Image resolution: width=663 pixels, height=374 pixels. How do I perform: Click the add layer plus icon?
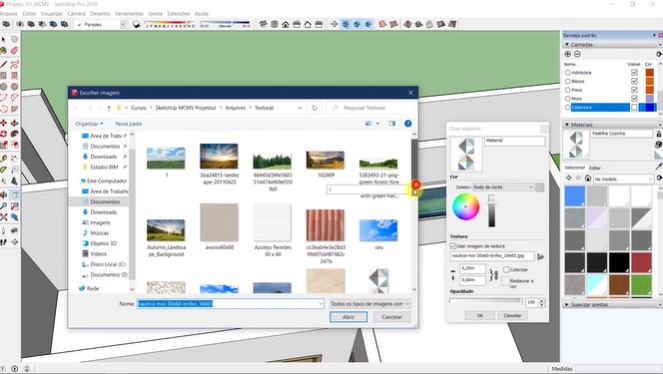pyautogui.click(x=568, y=54)
